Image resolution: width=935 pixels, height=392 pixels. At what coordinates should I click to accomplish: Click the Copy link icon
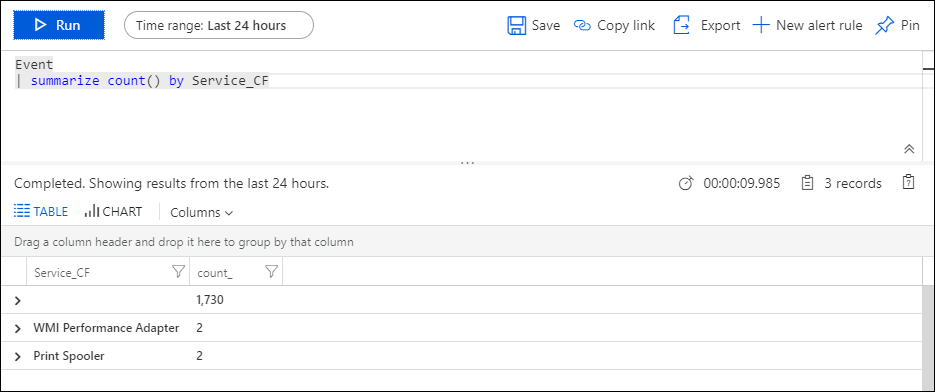[582, 26]
